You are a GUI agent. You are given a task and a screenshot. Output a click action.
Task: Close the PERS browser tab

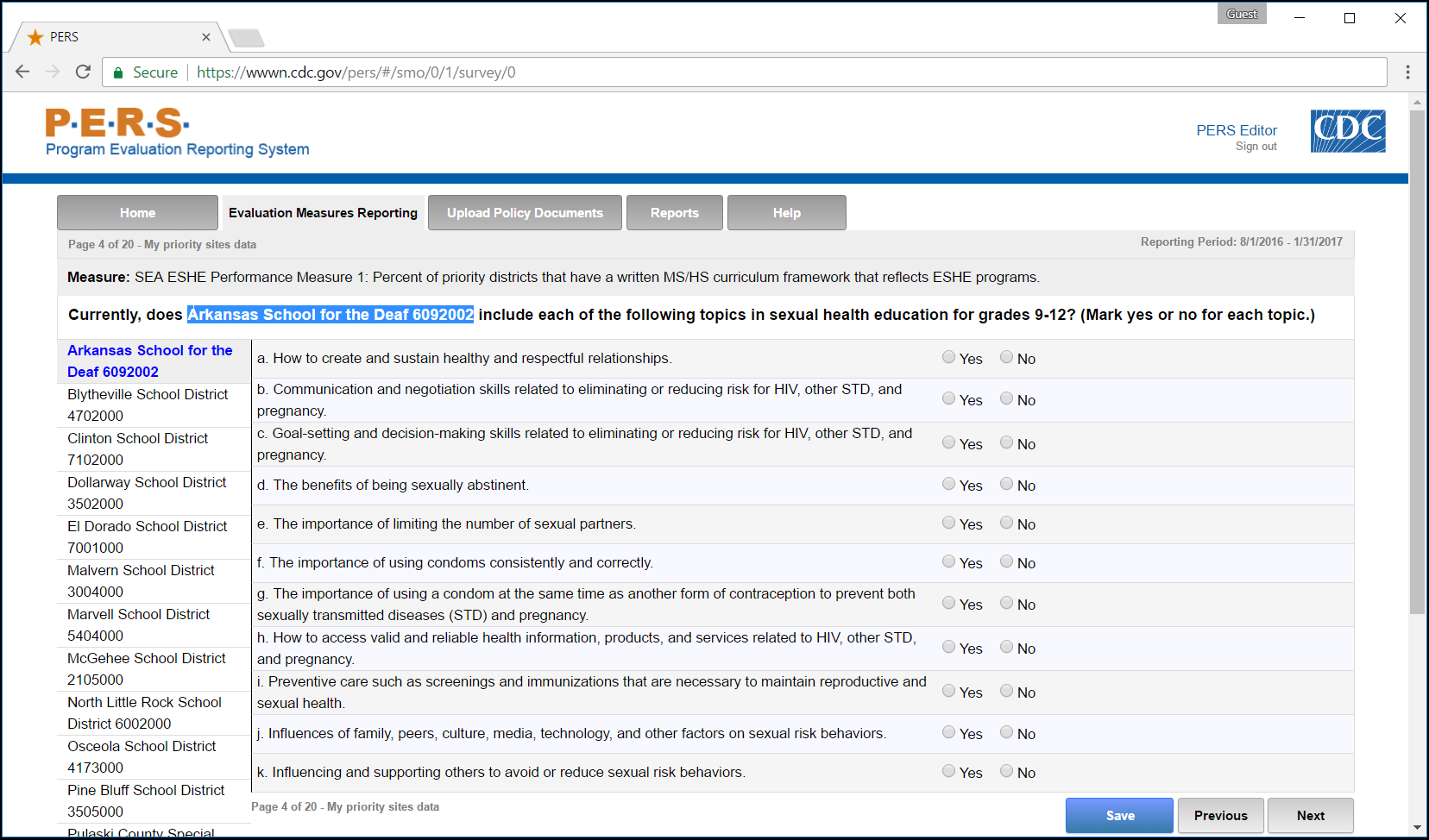tap(206, 37)
